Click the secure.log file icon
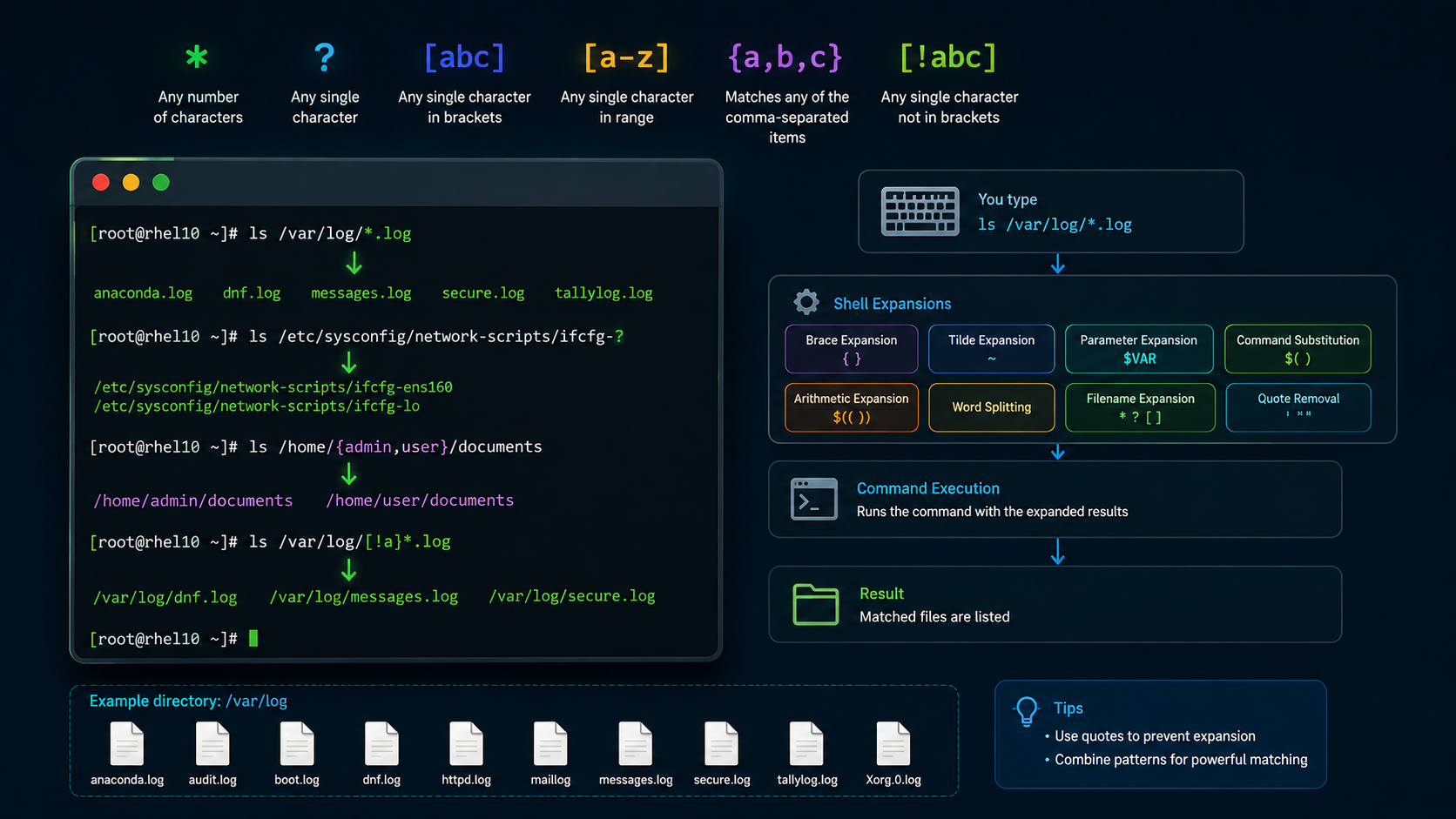Screen dimensions: 1456x819 [722, 744]
